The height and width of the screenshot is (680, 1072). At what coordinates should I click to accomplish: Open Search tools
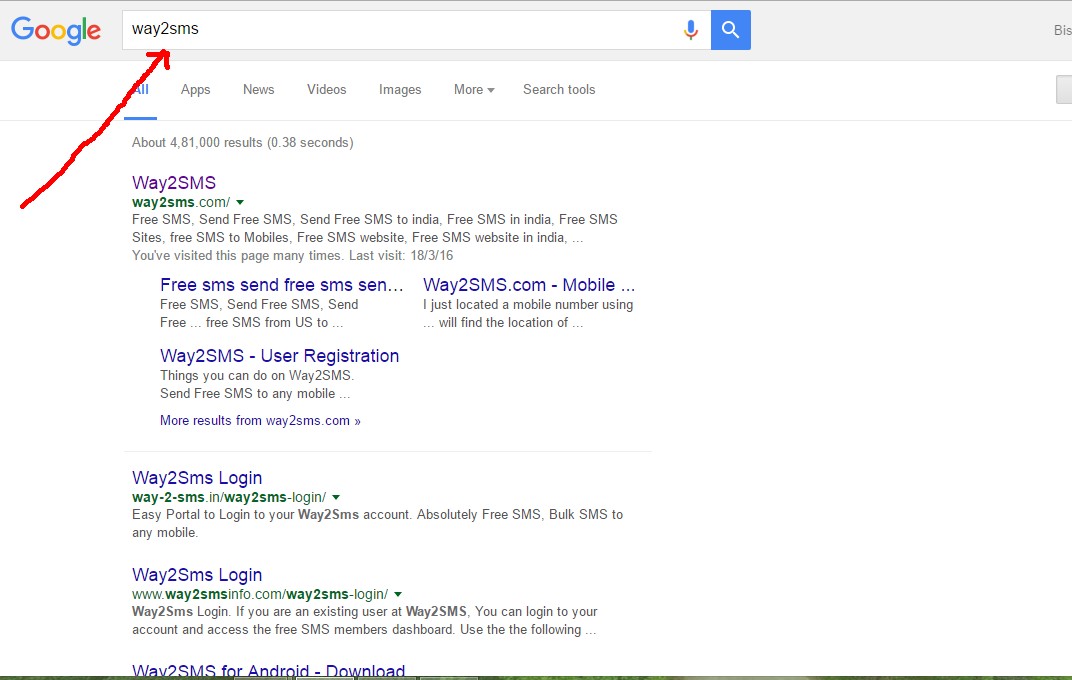tap(559, 90)
